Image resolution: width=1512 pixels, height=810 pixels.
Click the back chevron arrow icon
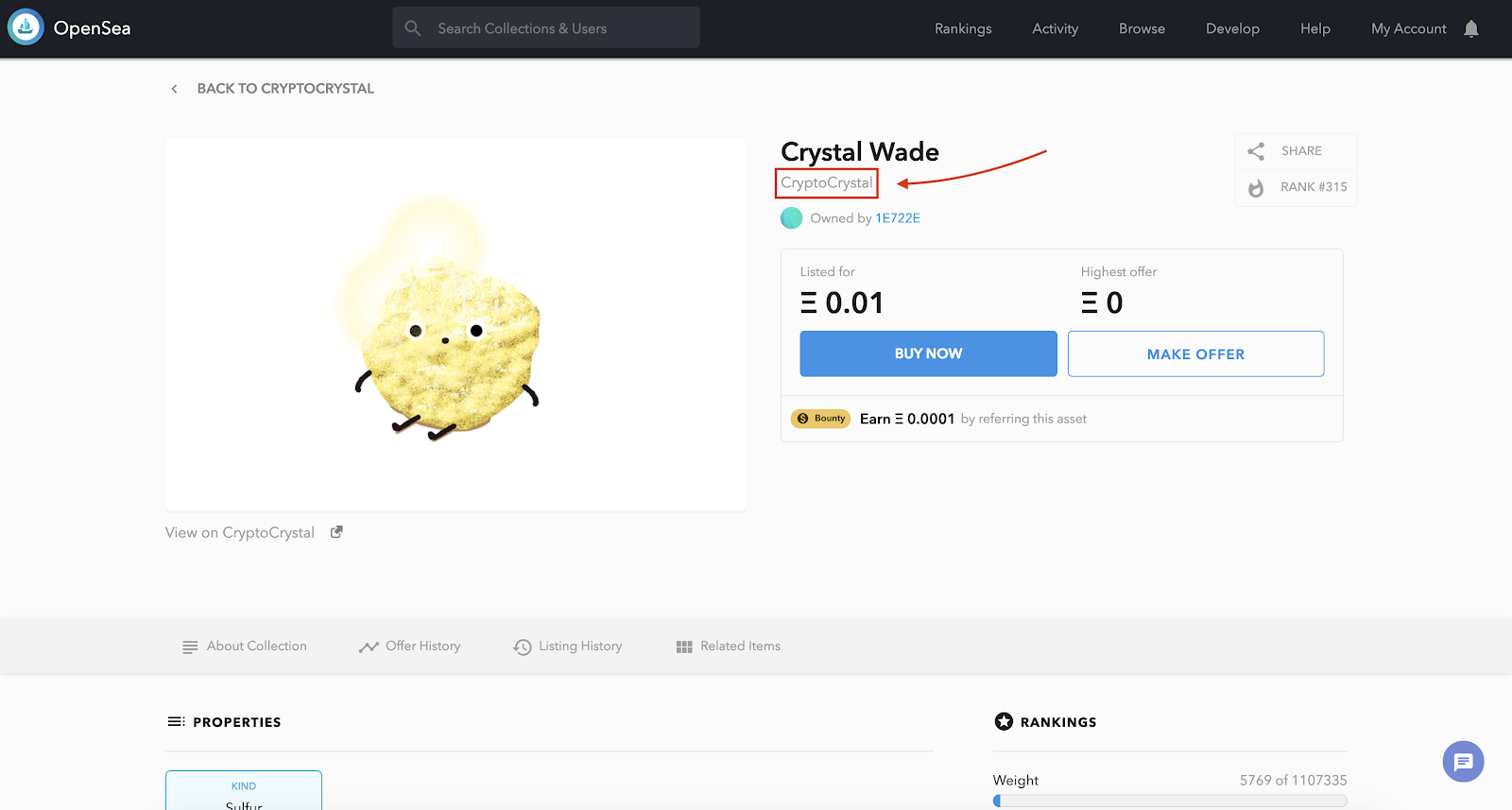[174, 89]
